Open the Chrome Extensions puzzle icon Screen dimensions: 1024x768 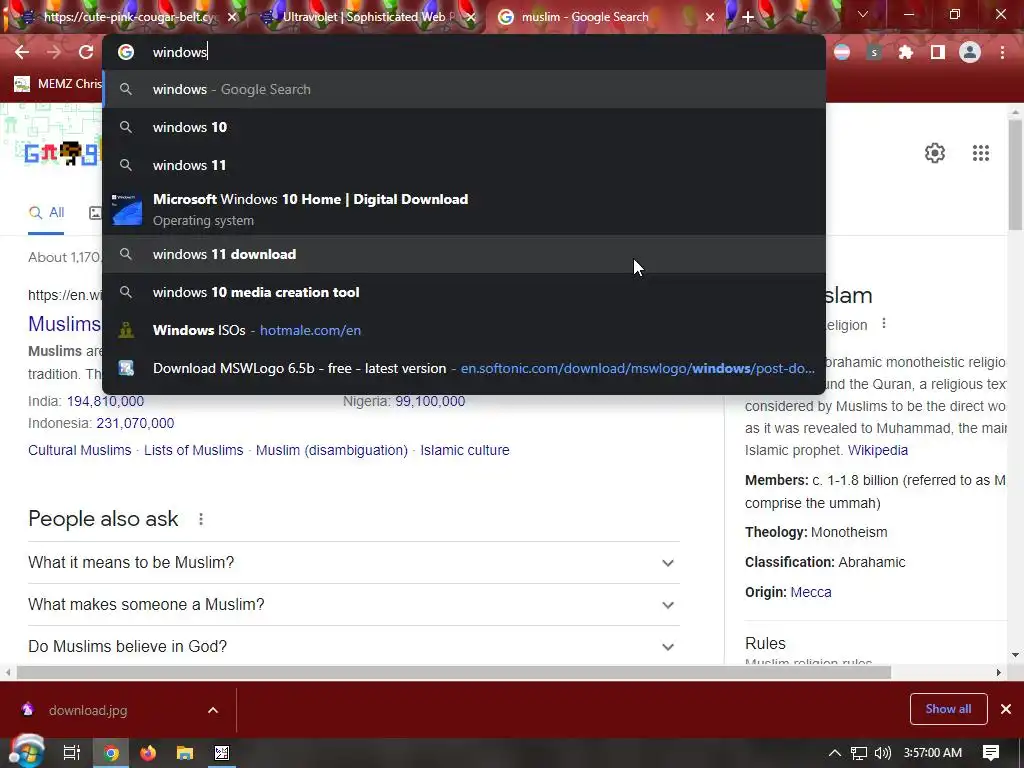point(906,52)
